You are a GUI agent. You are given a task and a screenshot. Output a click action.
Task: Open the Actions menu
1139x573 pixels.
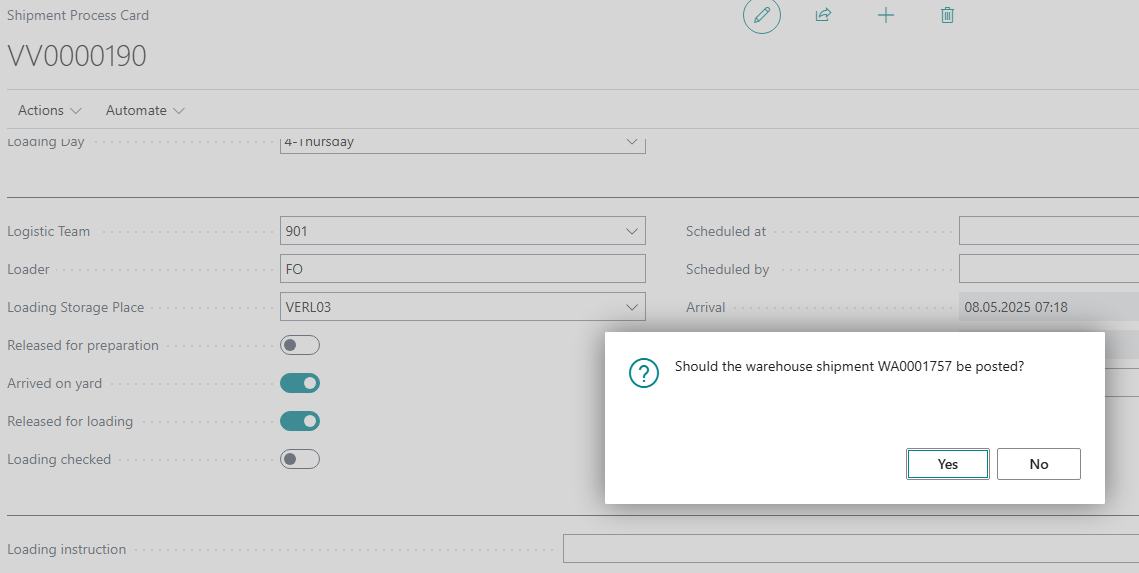[50, 110]
